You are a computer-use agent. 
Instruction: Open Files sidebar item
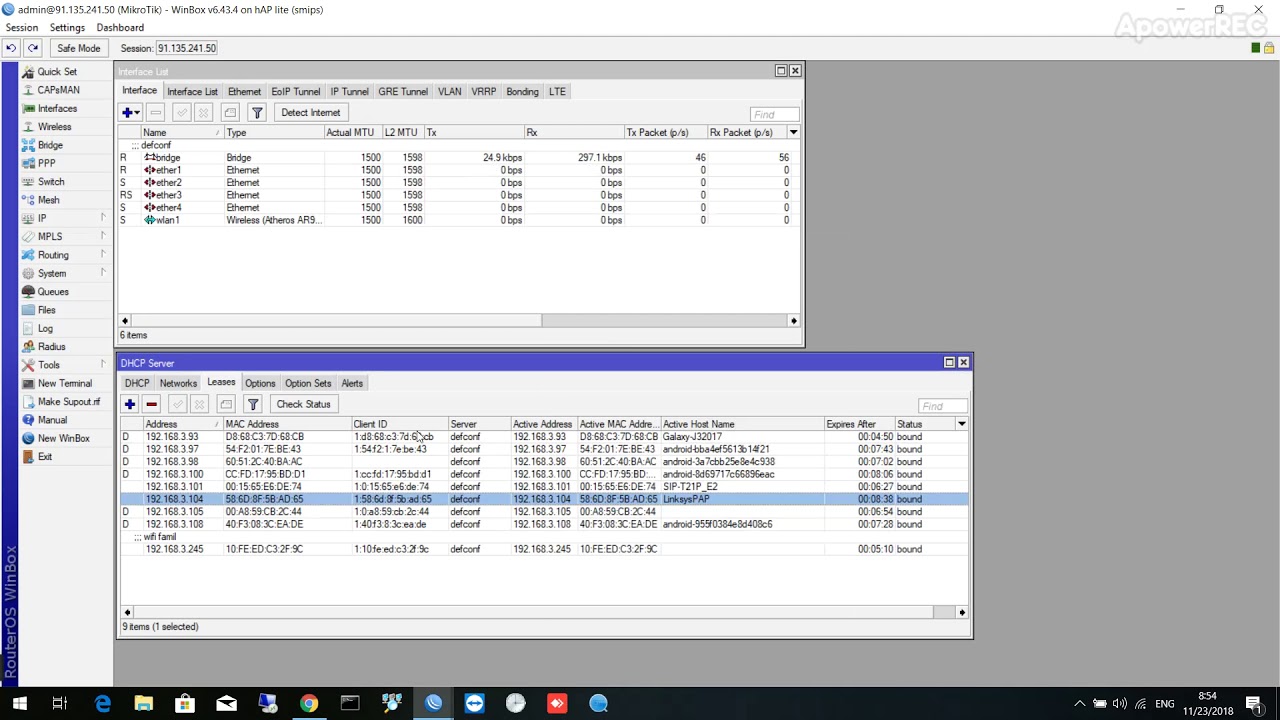click(x=47, y=310)
